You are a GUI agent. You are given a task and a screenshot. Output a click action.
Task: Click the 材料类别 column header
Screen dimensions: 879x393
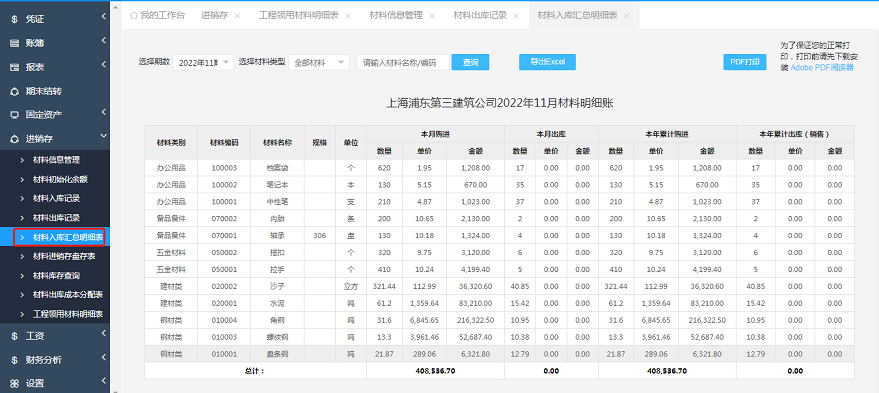[x=171, y=142]
